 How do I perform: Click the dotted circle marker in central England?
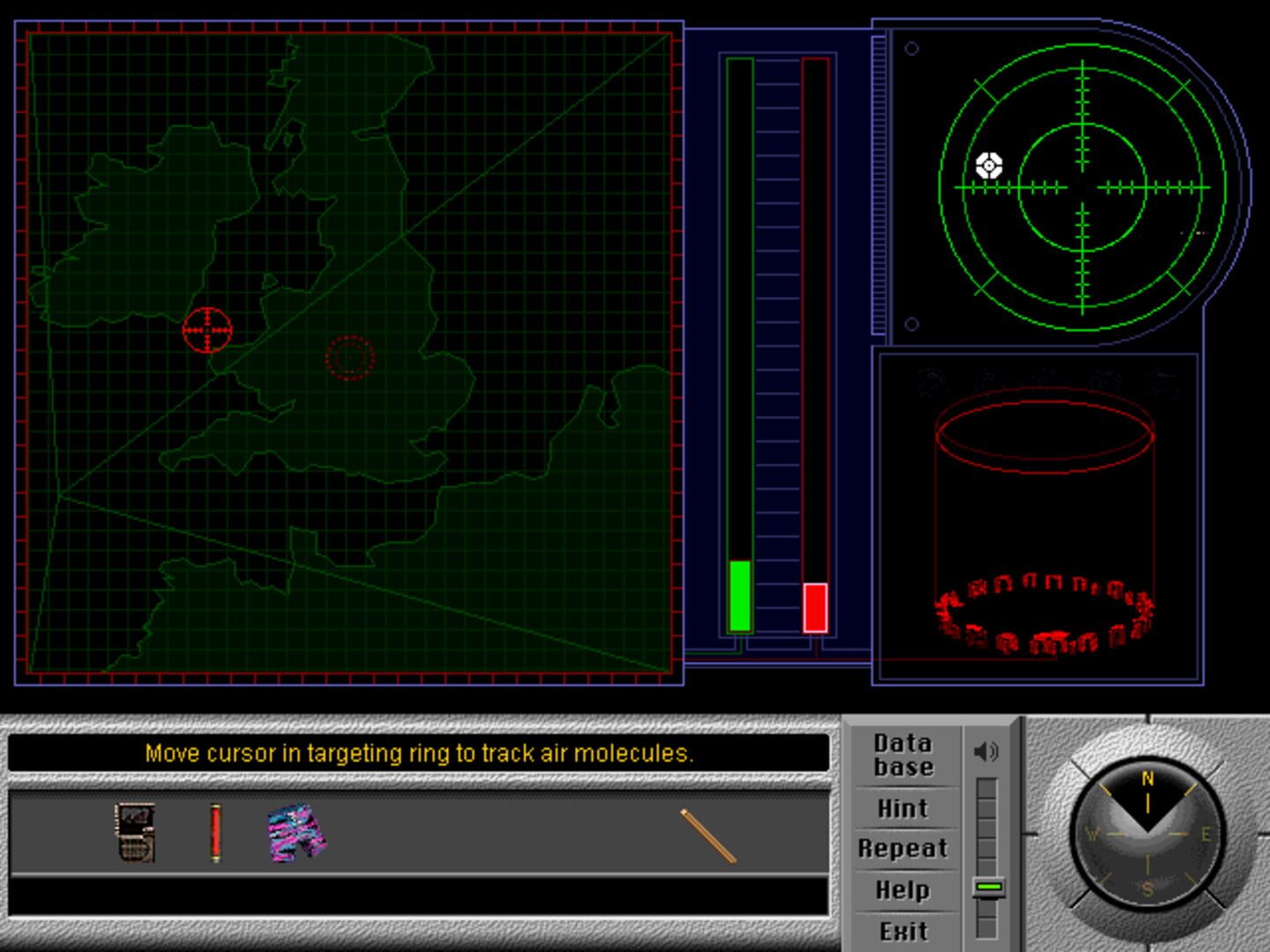pos(351,359)
